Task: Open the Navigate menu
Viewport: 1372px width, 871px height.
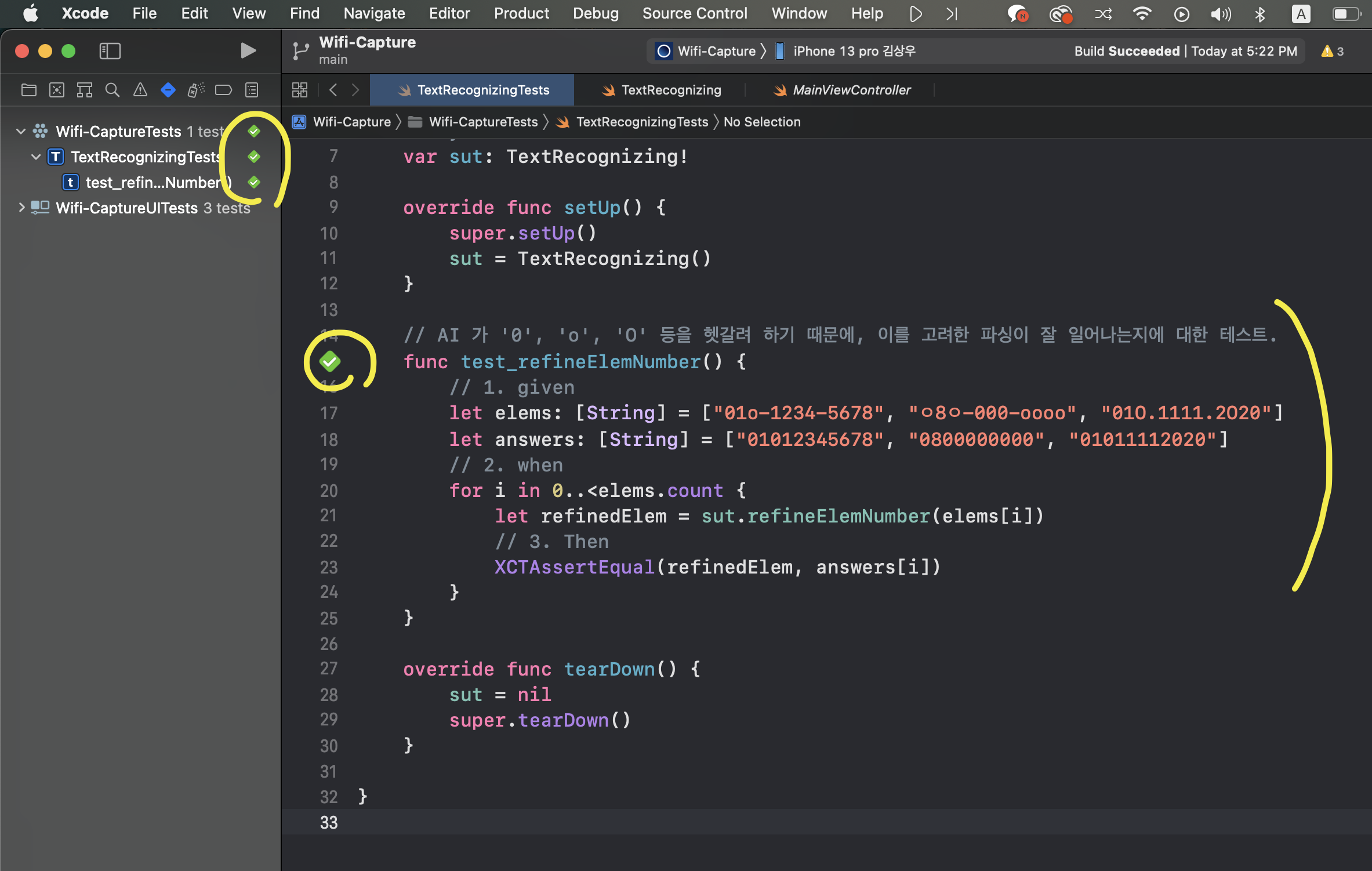Action: click(374, 13)
